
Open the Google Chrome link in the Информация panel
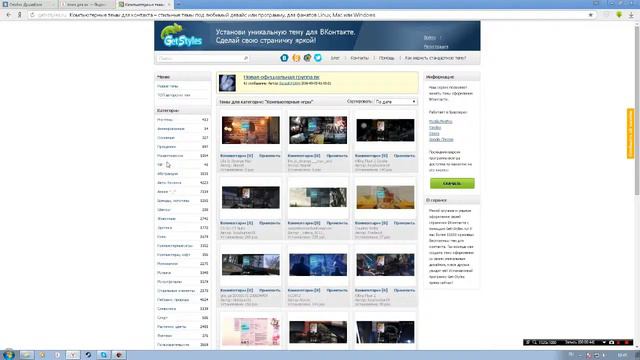tap(441, 140)
